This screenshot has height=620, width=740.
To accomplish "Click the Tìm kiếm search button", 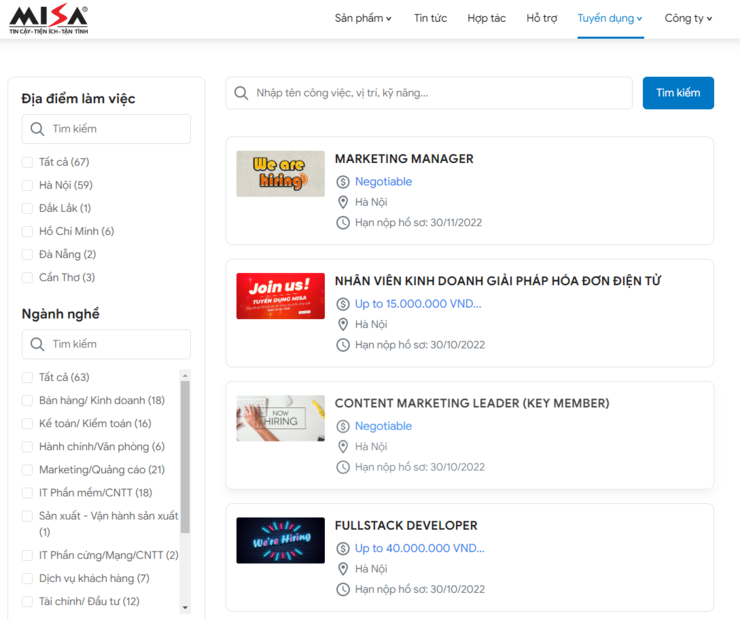I will tap(678, 93).
